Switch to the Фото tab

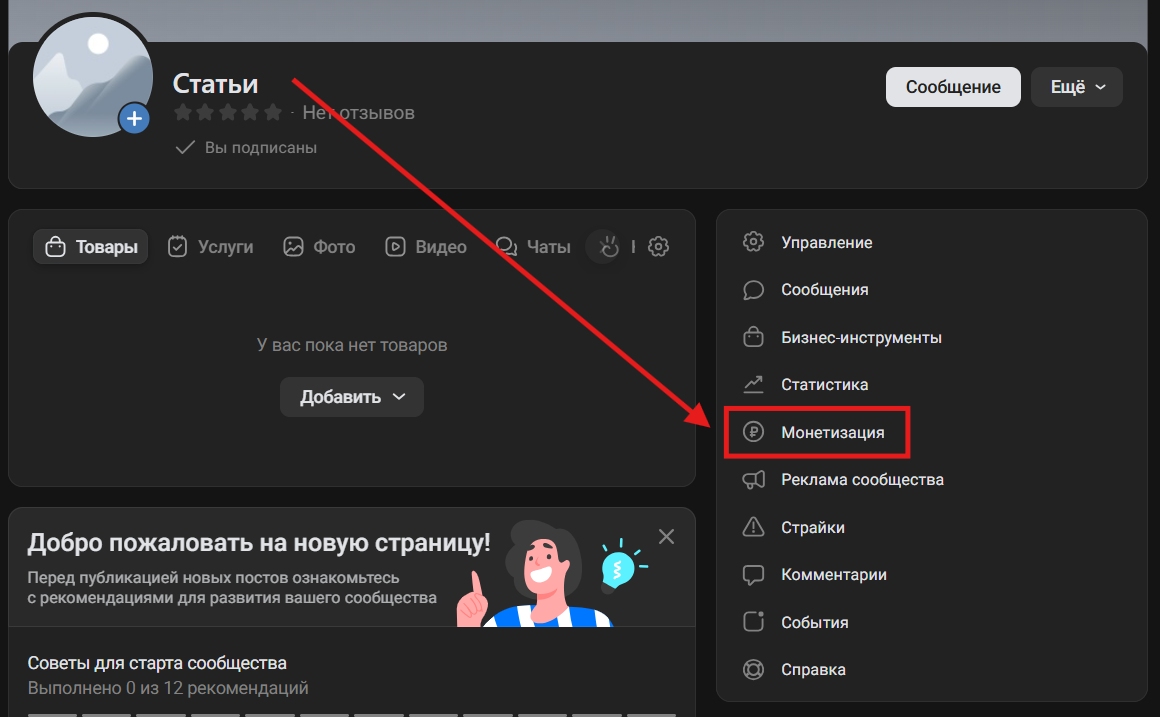pos(319,246)
